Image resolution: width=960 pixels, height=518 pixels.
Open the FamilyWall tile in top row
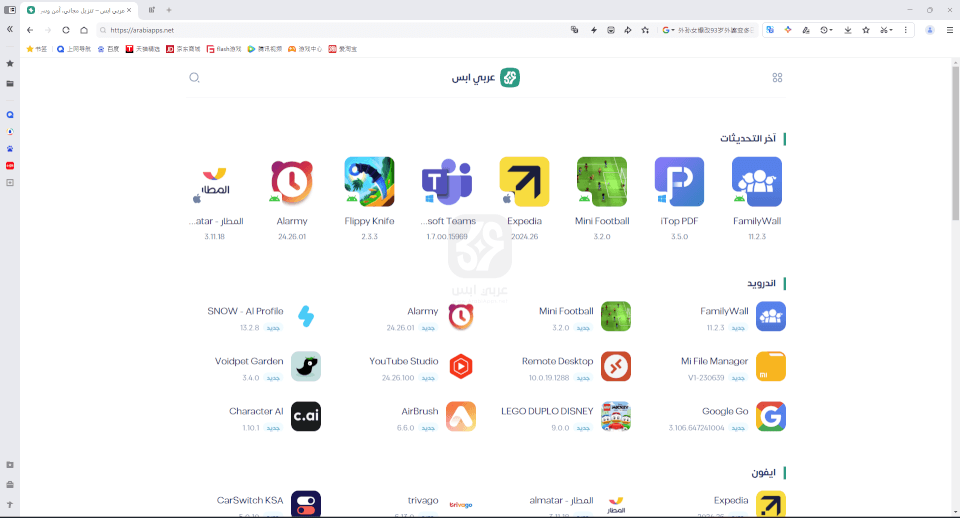[757, 198]
